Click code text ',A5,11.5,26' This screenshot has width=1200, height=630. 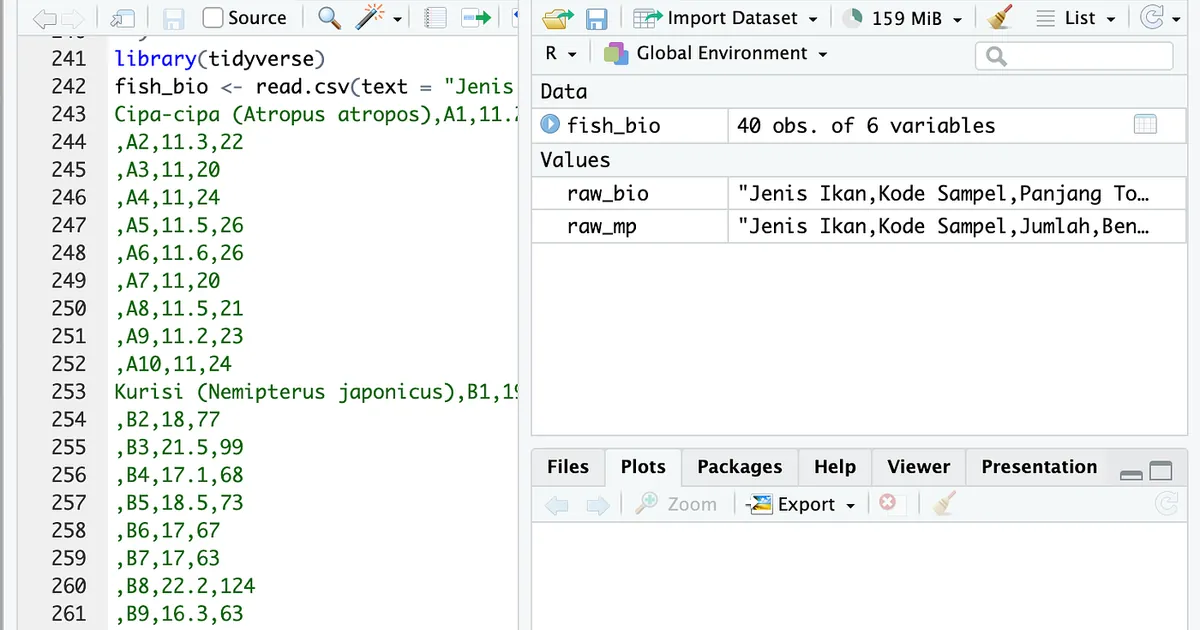click(x=179, y=225)
